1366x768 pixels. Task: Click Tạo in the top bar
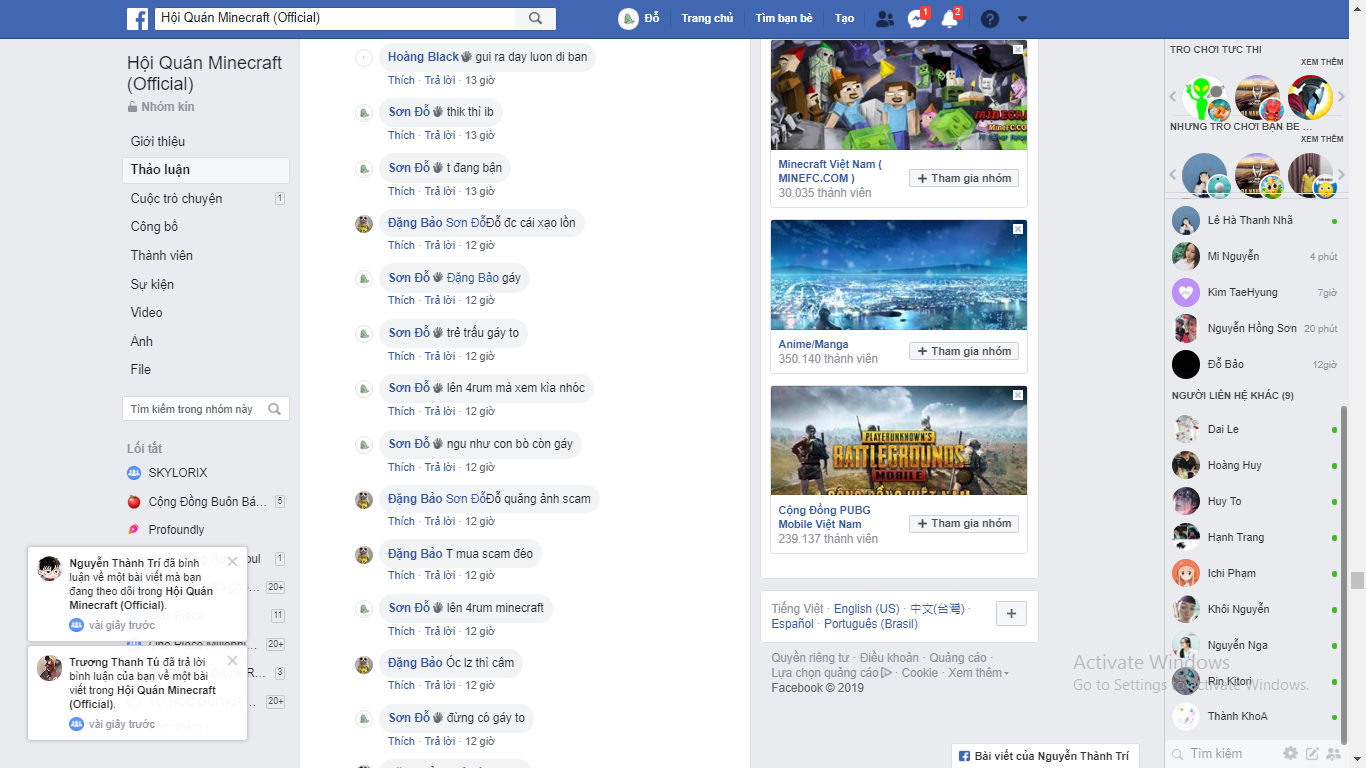tap(845, 19)
